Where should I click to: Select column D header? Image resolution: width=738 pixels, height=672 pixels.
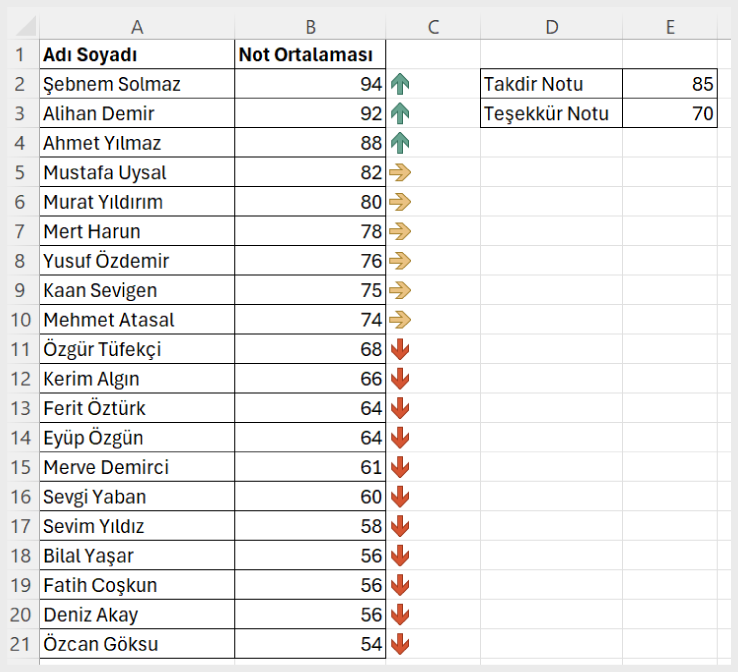[x=552, y=27]
